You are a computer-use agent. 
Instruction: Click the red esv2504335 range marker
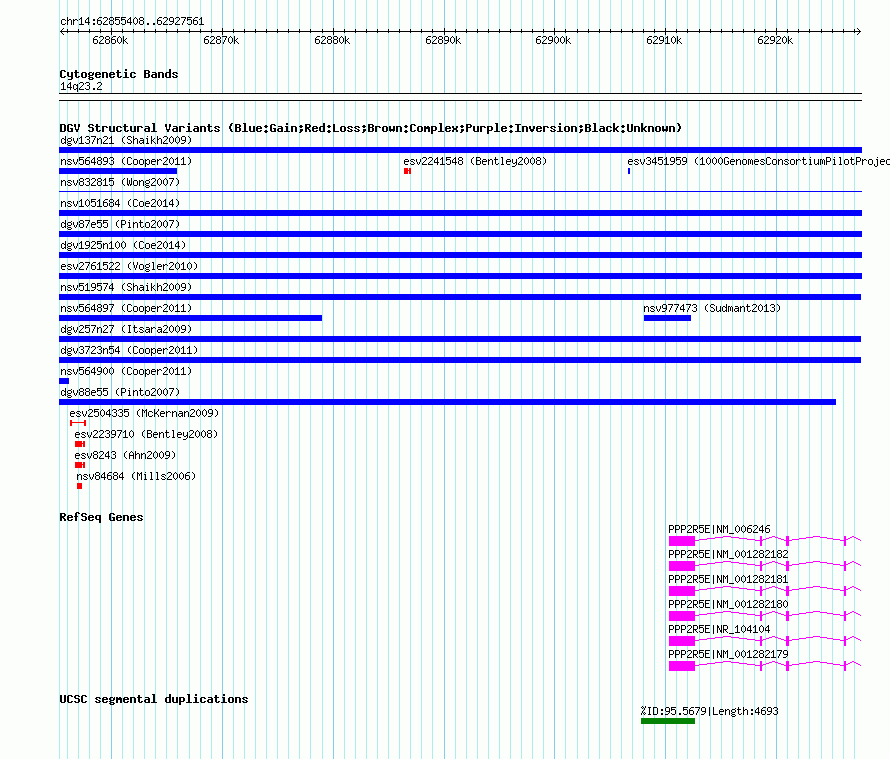(x=78, y=423)
